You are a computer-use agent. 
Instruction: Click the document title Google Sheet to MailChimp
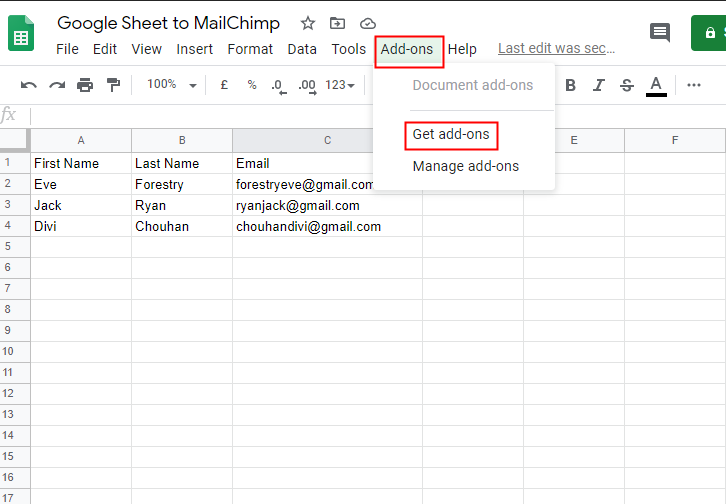click(168, 23)
